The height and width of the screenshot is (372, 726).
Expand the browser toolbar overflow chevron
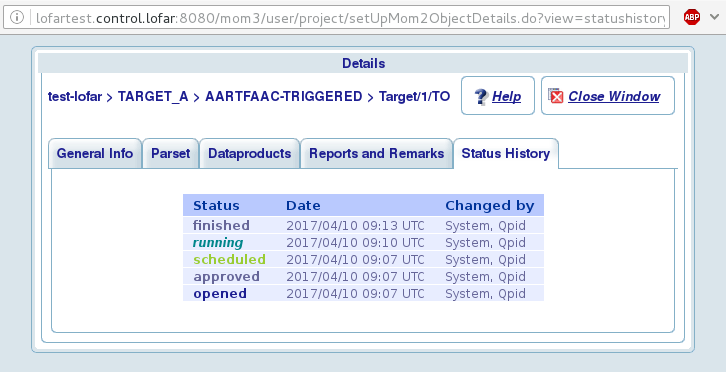point(714,17)
